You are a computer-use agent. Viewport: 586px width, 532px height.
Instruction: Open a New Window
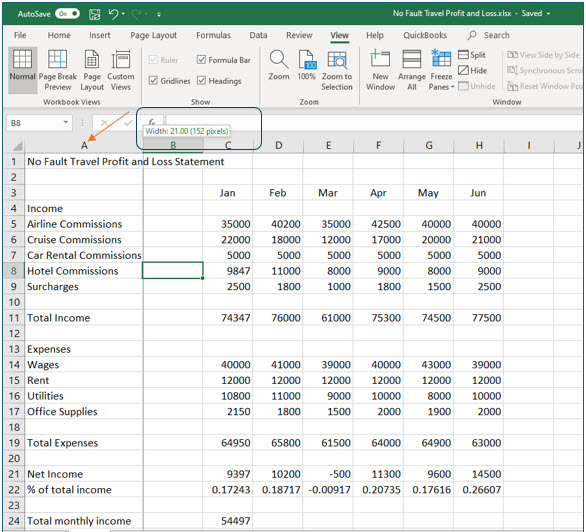[380, 70]
